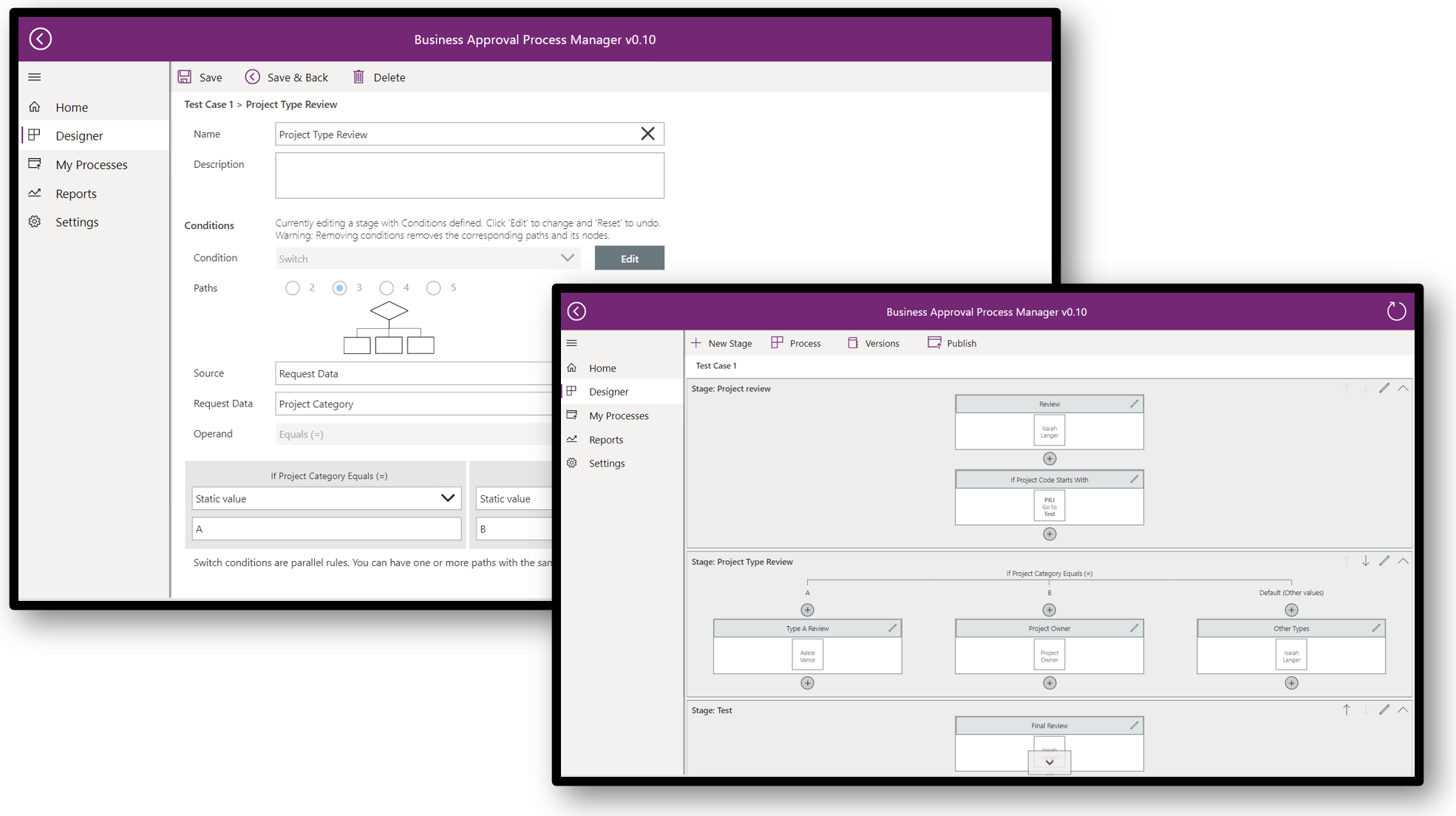Click the back arrow icon on inner window
Screen dimensions: 1456x816
[x=577, y=311]
